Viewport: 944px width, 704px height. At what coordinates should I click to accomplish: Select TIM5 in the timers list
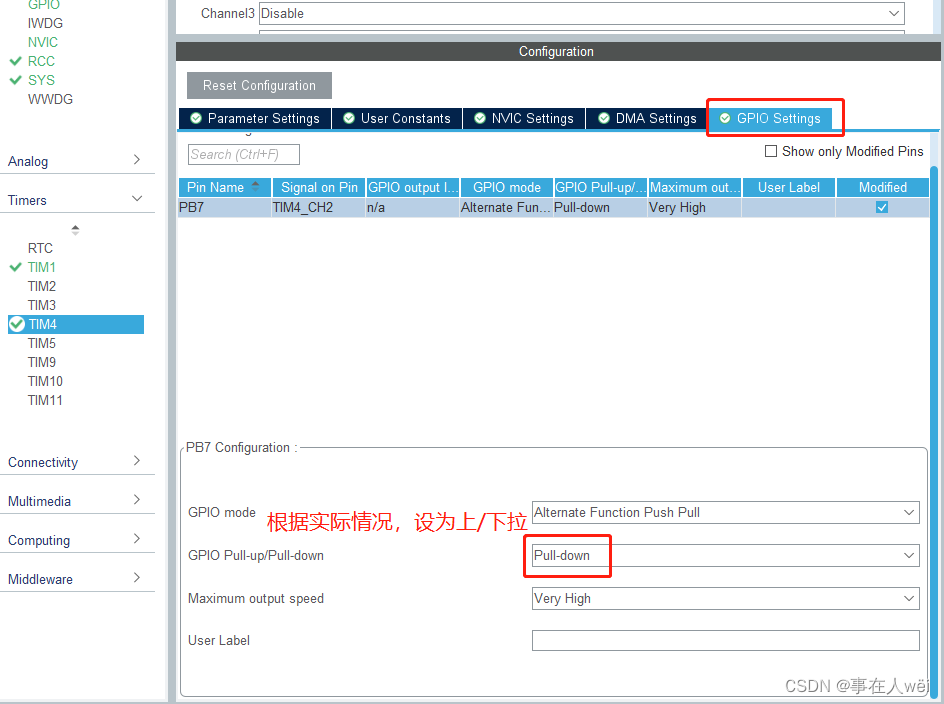(42, 343)
